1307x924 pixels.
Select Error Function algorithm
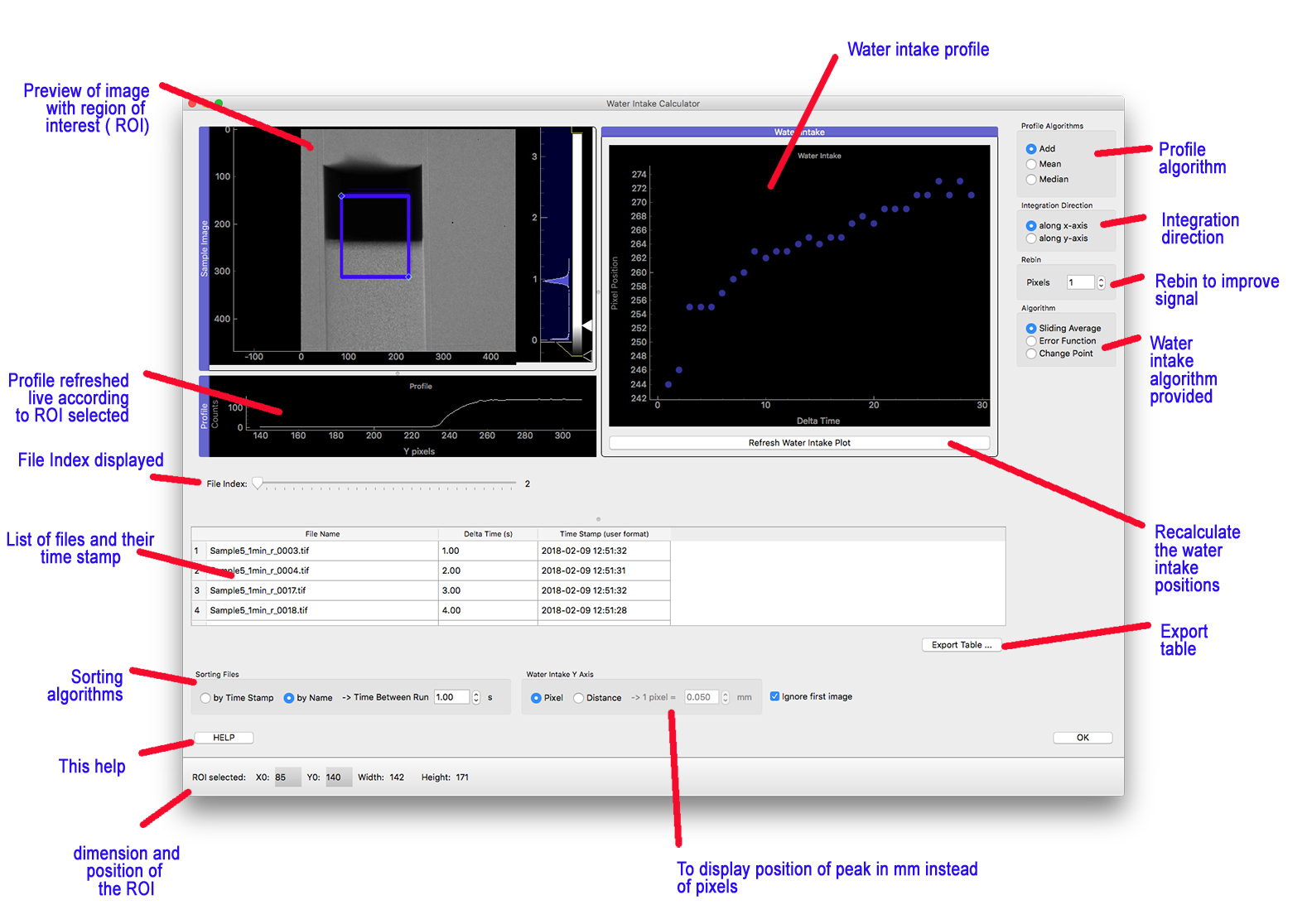point(1031,341)
